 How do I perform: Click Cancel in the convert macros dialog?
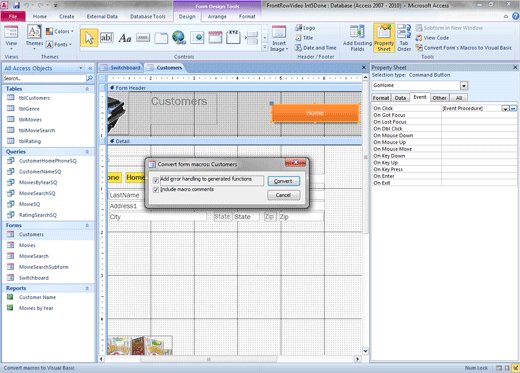284,195
